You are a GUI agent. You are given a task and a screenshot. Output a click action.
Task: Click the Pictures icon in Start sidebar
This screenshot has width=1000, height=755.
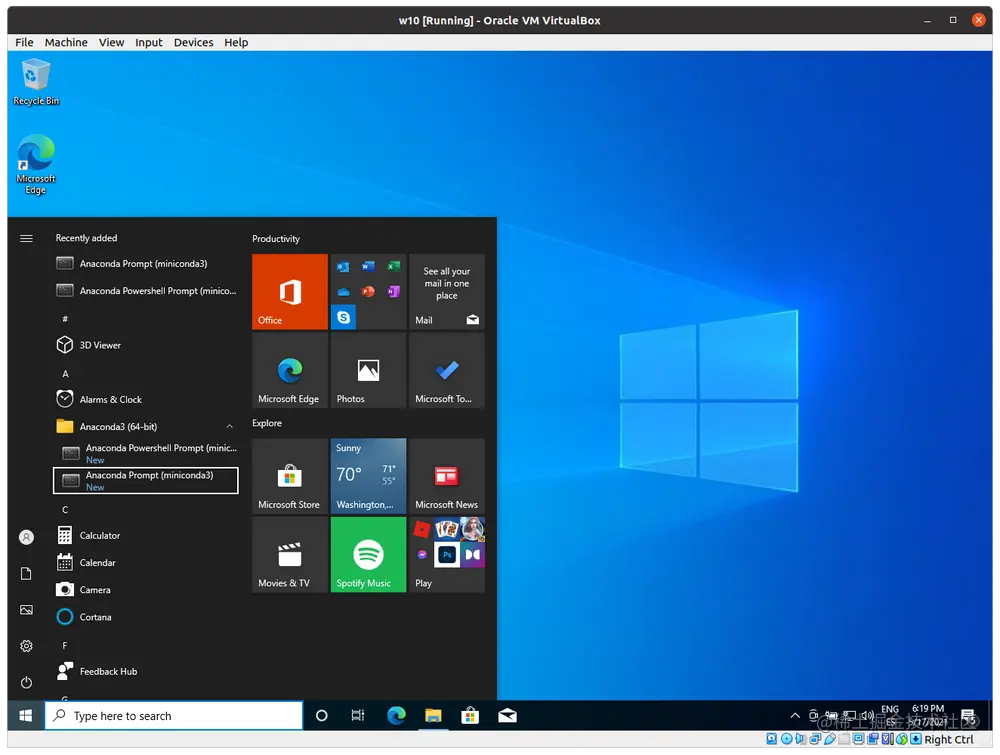coord(26,609)
